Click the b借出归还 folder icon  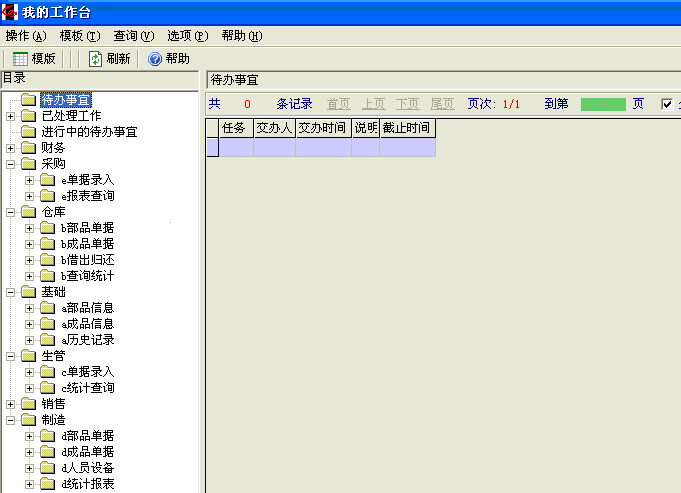pos(47,260)
